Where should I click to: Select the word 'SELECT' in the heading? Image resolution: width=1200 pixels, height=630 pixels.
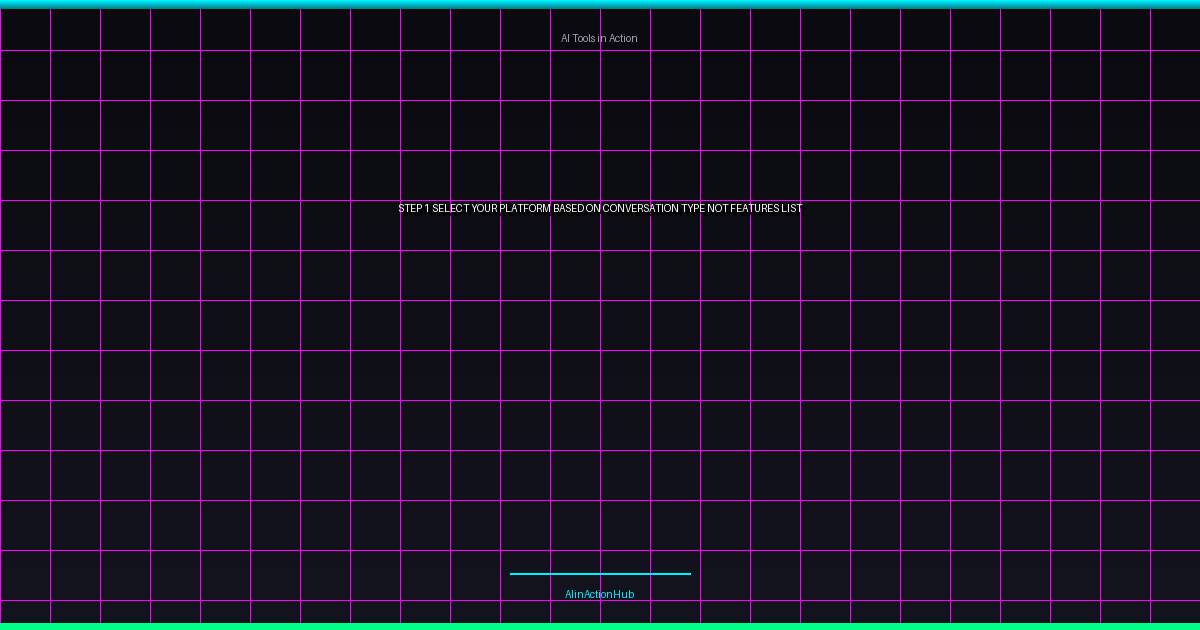pyautogui.click(x=450, y=209)
